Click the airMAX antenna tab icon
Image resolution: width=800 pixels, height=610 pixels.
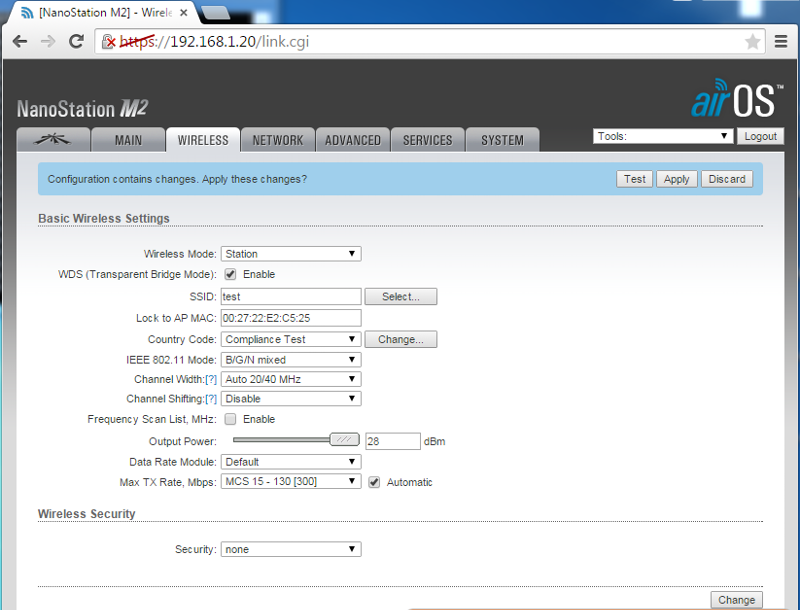[x=53, y=140]
